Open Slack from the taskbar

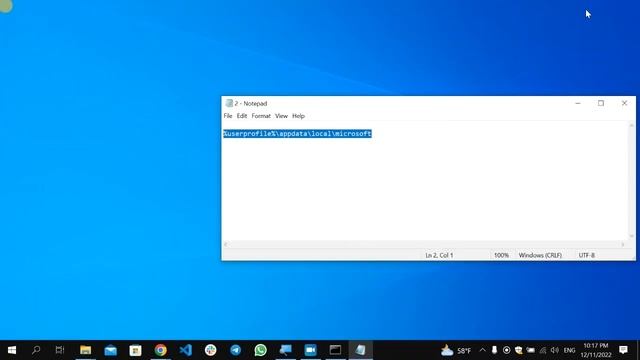(x=211, y=350)
